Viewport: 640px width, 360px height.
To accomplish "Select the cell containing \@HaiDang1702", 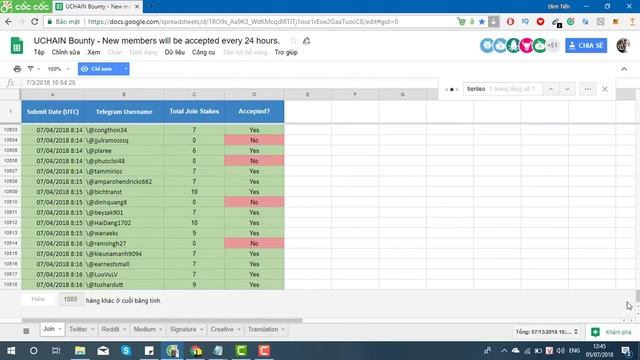I will click(124, 223).
